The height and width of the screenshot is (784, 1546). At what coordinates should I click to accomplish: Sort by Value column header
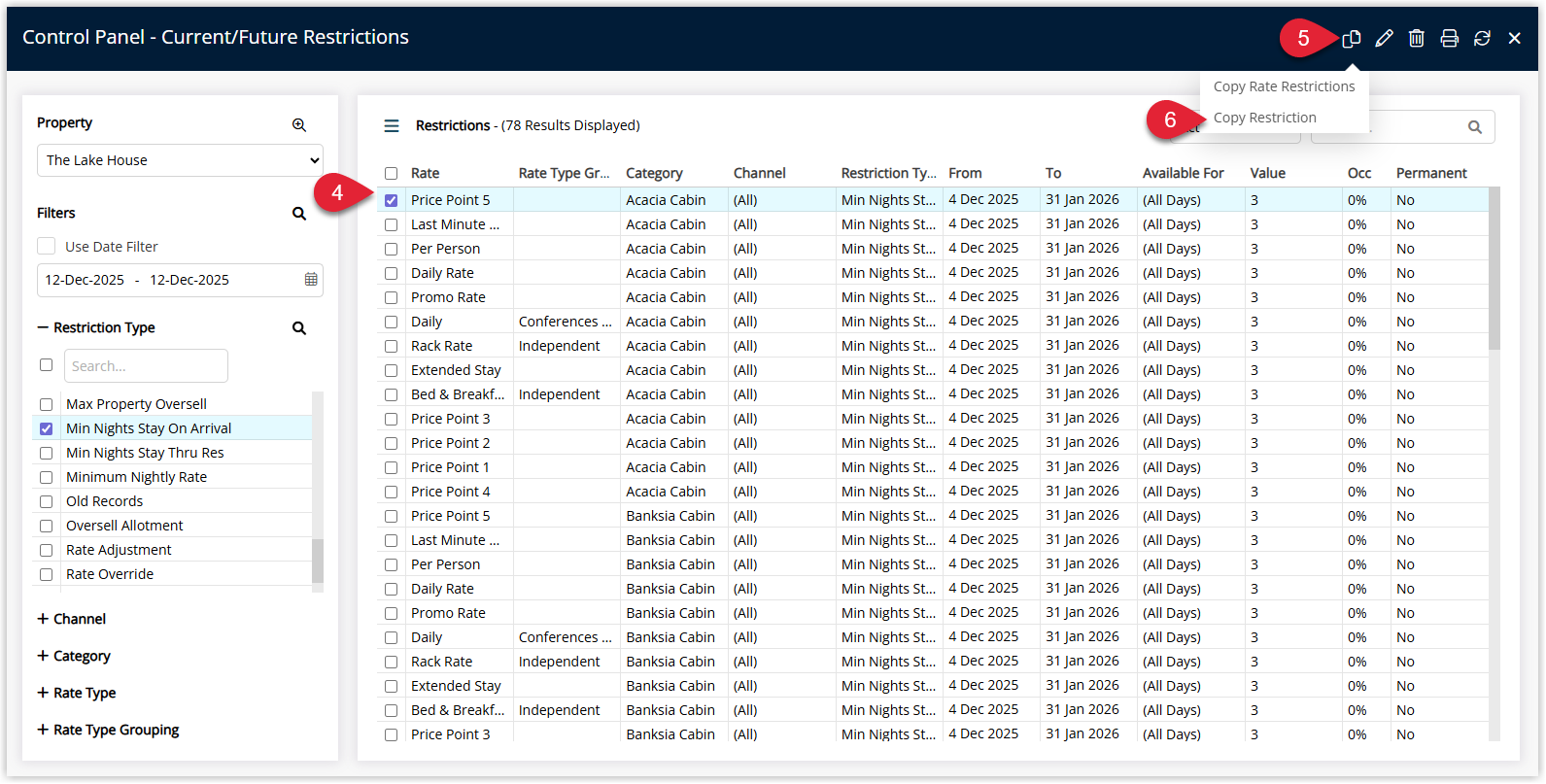click(1267, 173)
